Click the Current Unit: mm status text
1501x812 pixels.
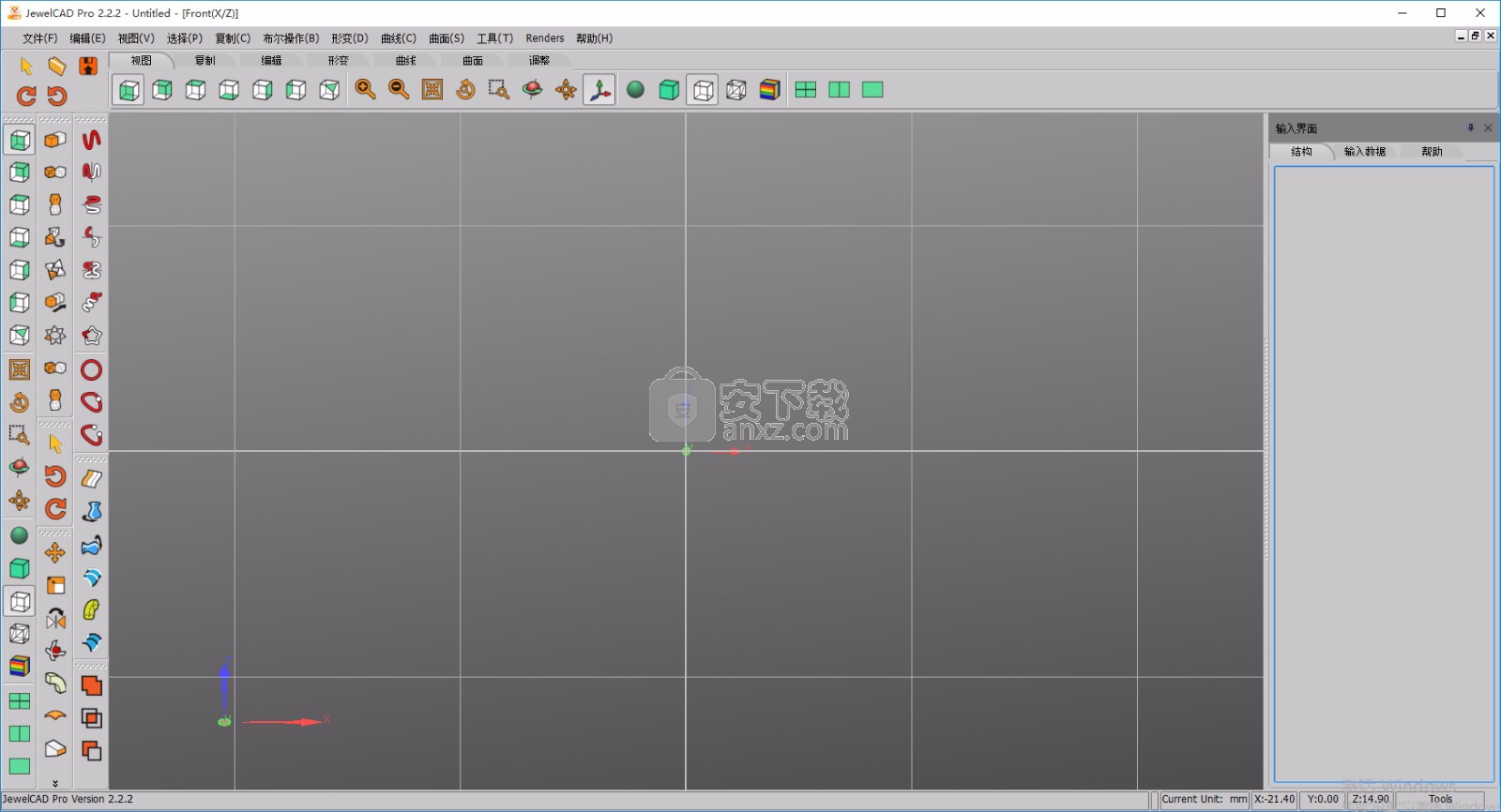click(1205, 800)
